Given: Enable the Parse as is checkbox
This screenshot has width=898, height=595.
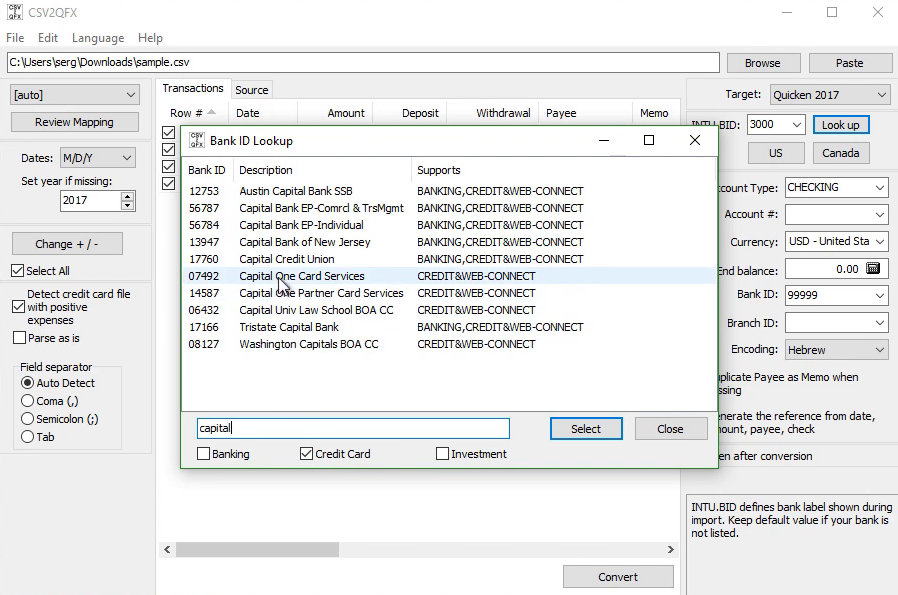Looking at the screenshot, I should click(x=19, y=338).
